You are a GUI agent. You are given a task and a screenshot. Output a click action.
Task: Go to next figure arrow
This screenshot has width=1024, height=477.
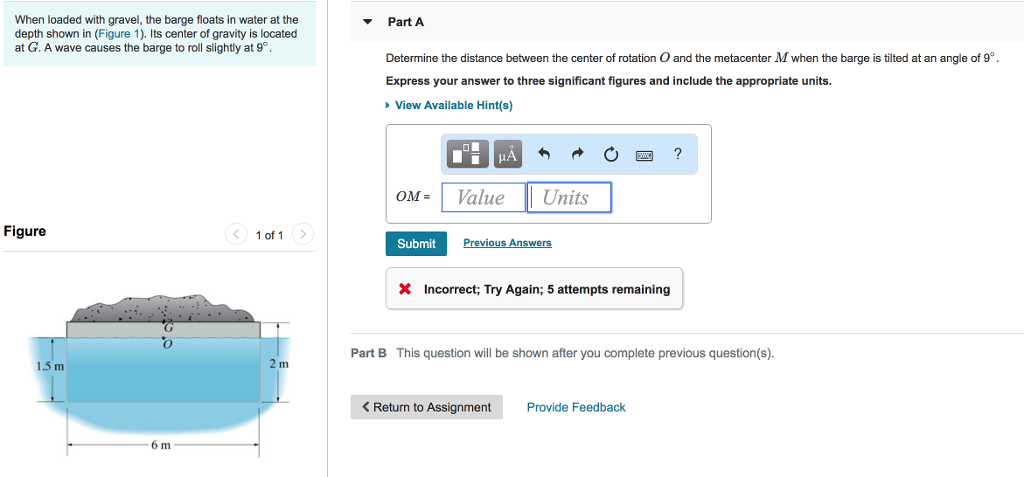tap(304, 235)
